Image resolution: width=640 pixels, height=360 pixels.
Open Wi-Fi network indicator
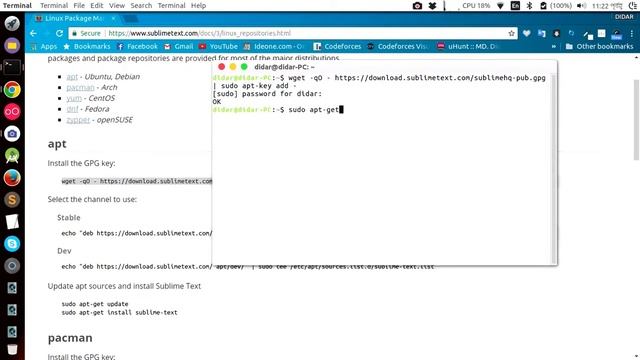[500, 6]
